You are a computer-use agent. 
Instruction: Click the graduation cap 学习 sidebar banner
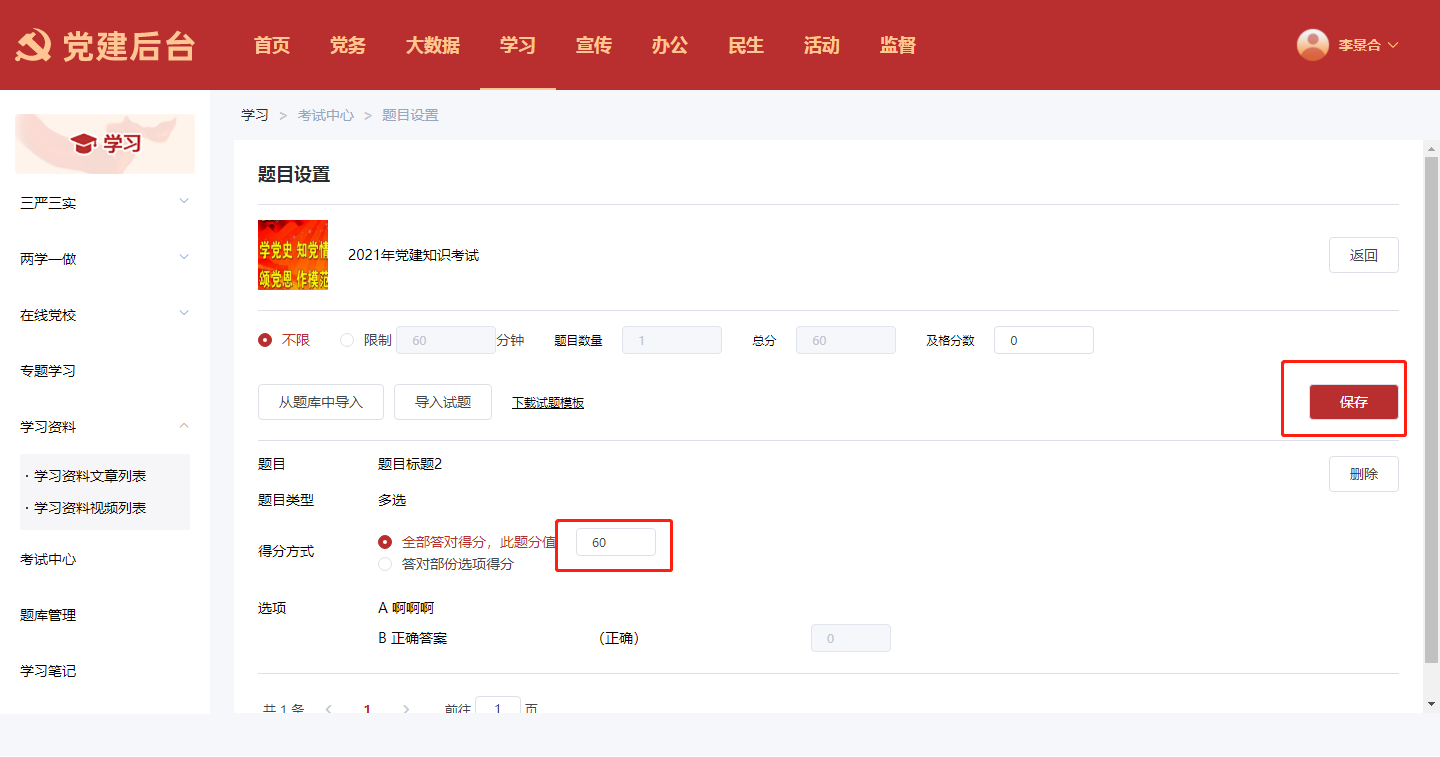[x=105, y=144]
